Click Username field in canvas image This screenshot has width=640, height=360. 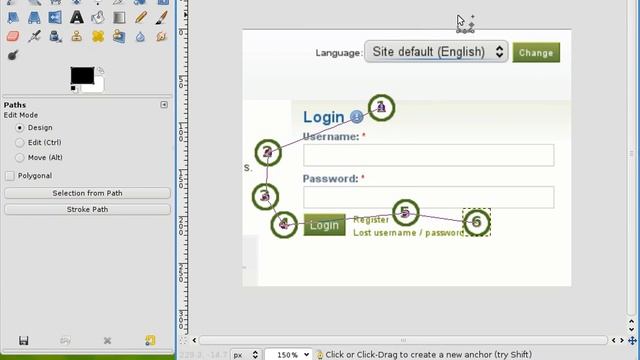[429, 155]
